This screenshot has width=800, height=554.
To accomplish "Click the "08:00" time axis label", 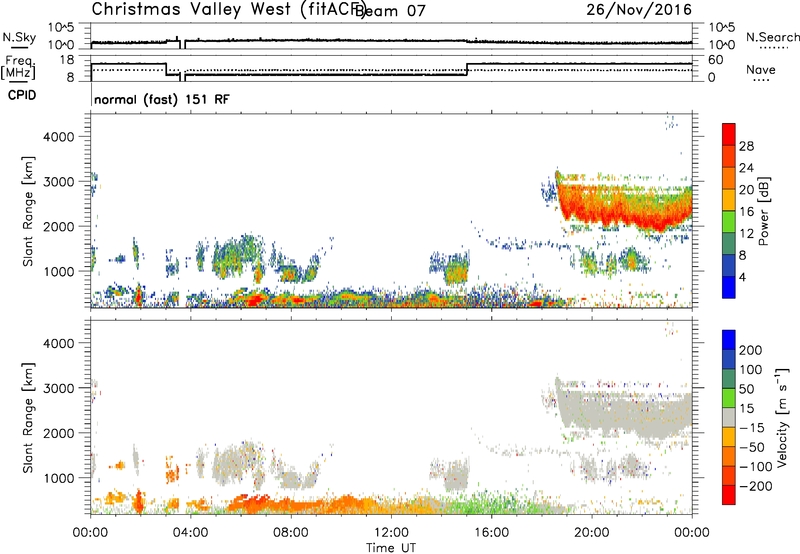I will (291, 533).
